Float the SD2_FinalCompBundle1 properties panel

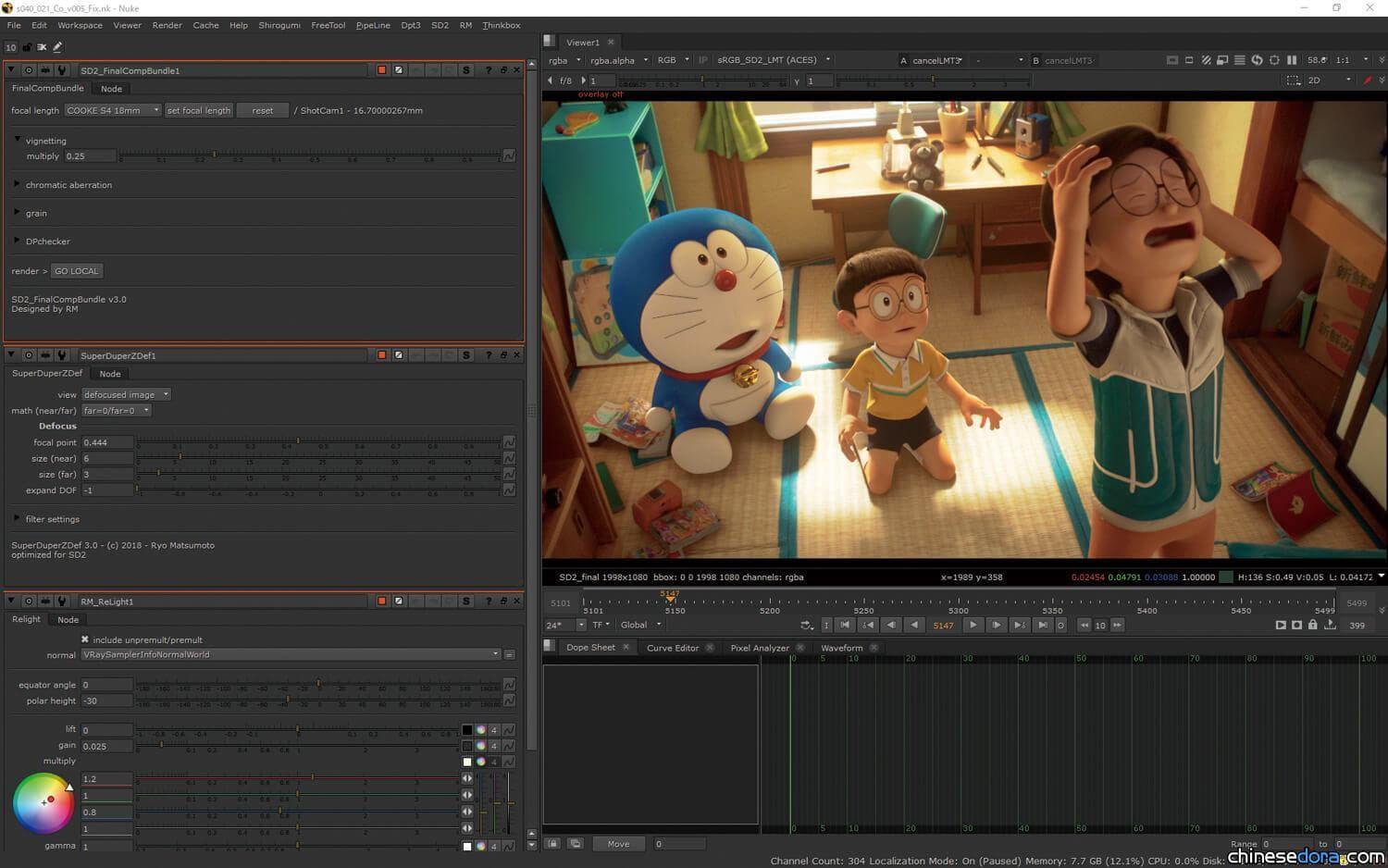pyautogui.click(x=503, y=70)
